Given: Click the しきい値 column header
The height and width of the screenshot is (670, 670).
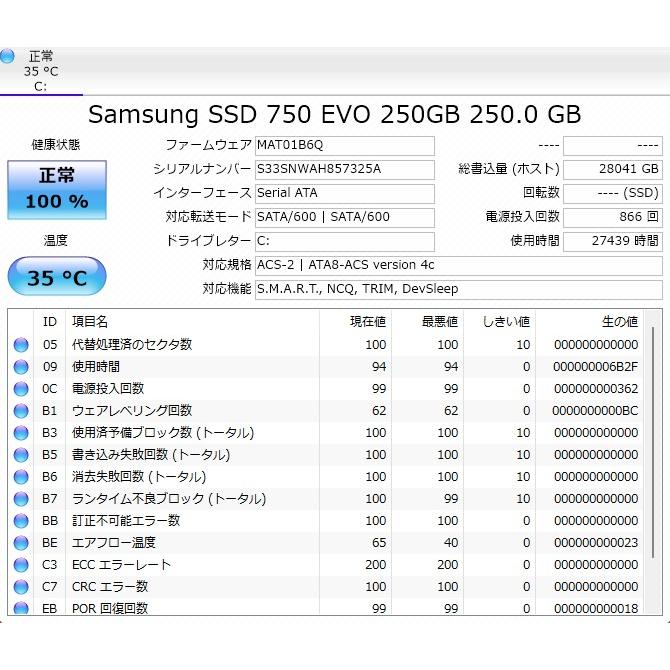Looking at the screenshot, I should (500, 321).
